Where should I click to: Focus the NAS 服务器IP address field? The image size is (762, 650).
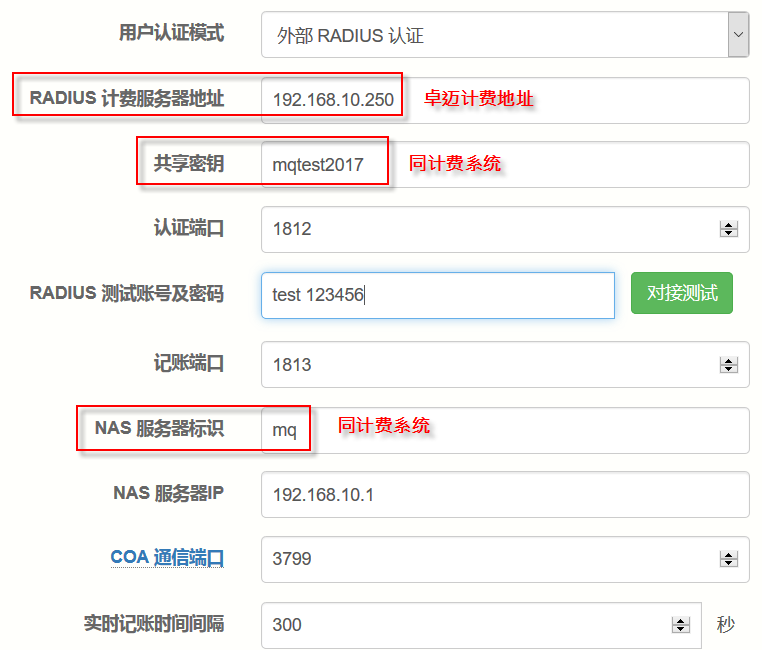point(505,495)
